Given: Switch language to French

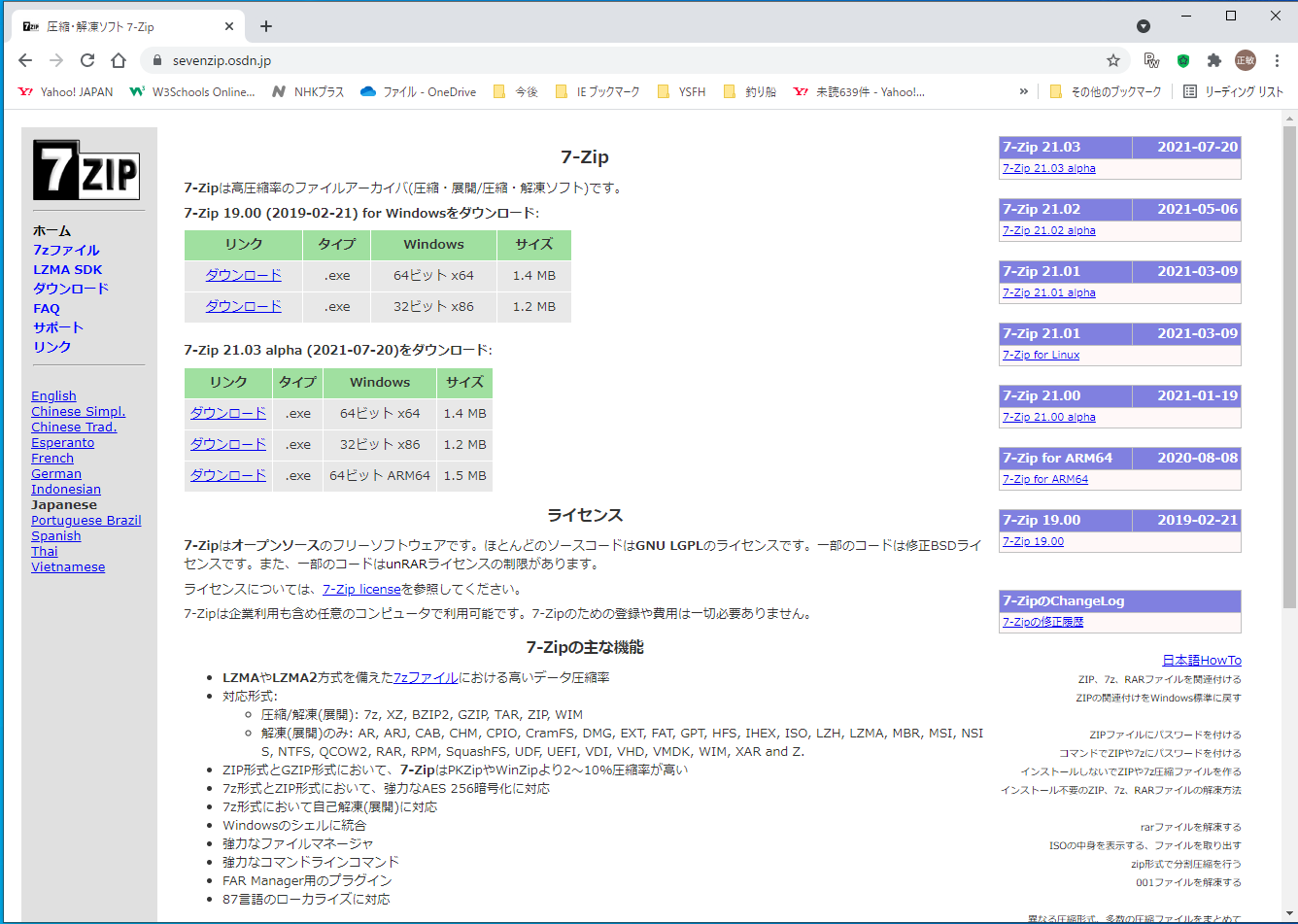Looking at the screenshot, I should pyautogui.click(x=52, y=459).
